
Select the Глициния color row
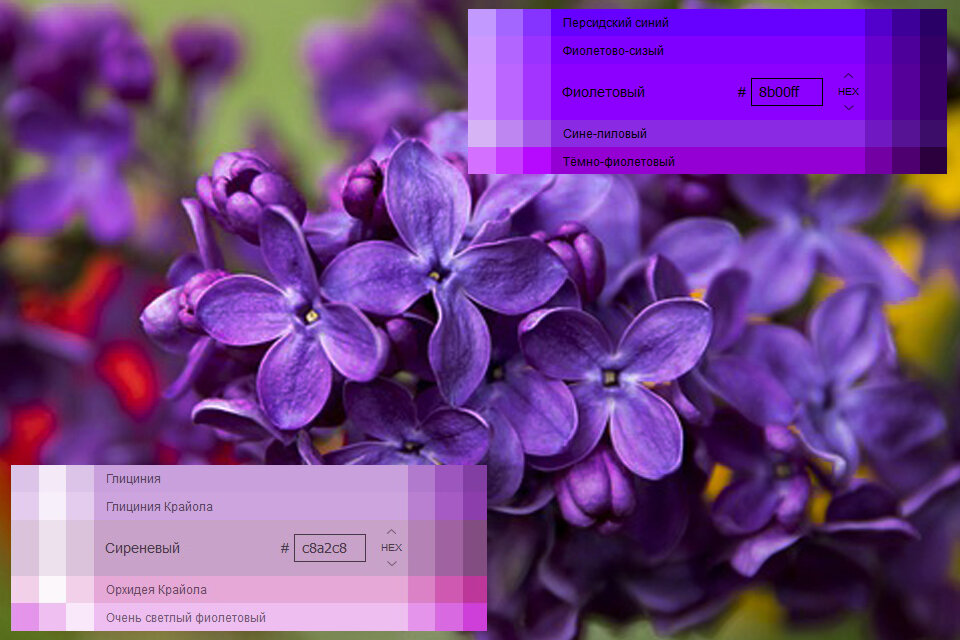pos(251,479)
